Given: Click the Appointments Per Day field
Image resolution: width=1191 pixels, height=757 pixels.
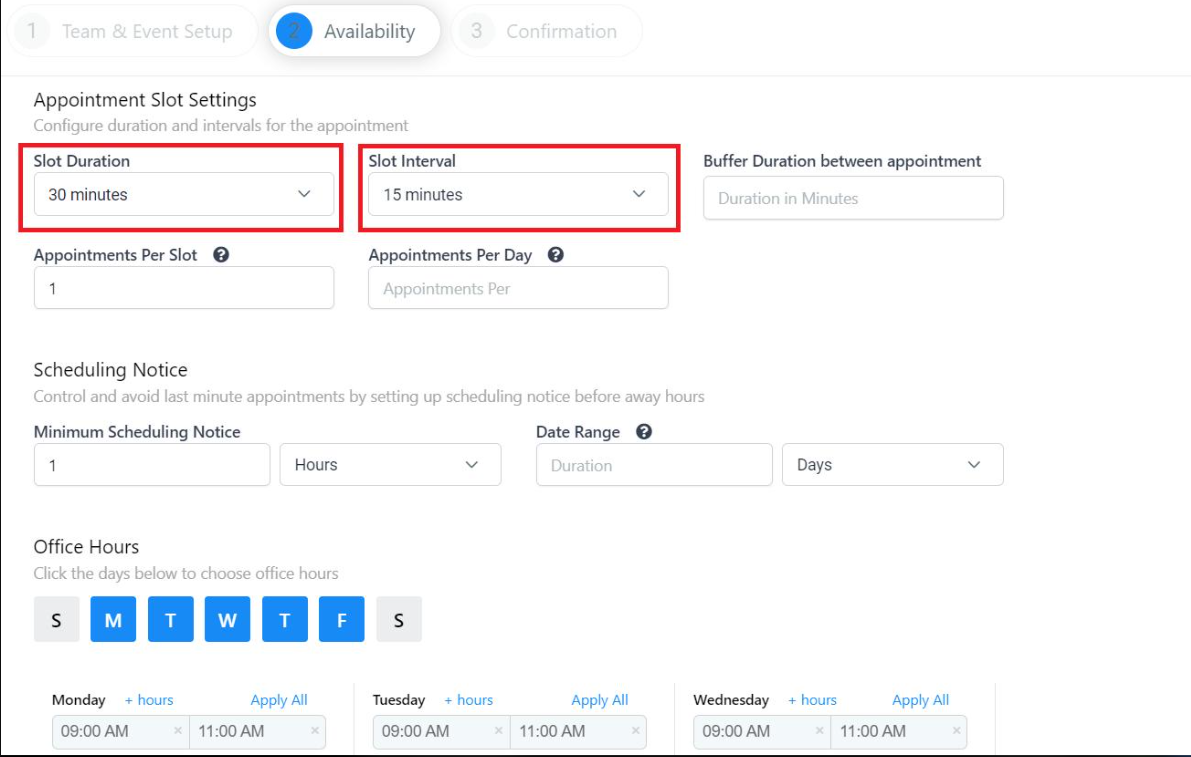Looking at the screenshot, I should click(518, 288).
